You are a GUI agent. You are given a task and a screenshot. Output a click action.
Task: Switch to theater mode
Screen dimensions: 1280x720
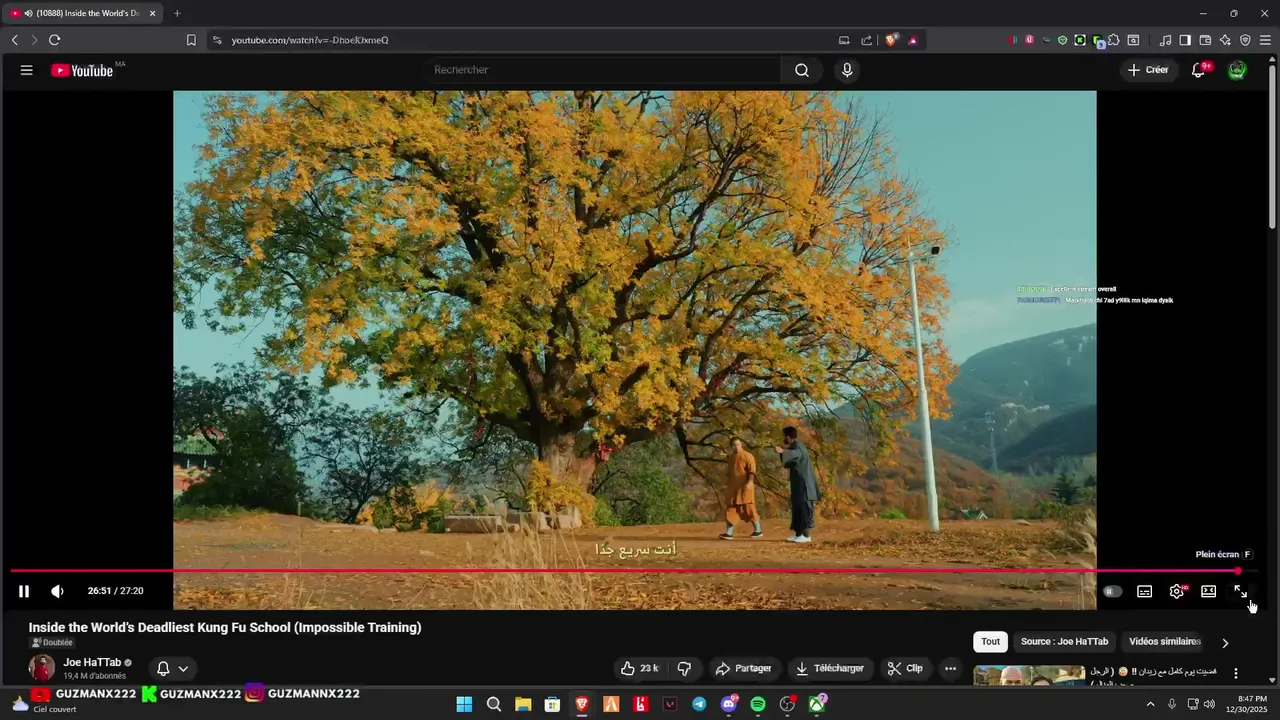[1208, 591]
